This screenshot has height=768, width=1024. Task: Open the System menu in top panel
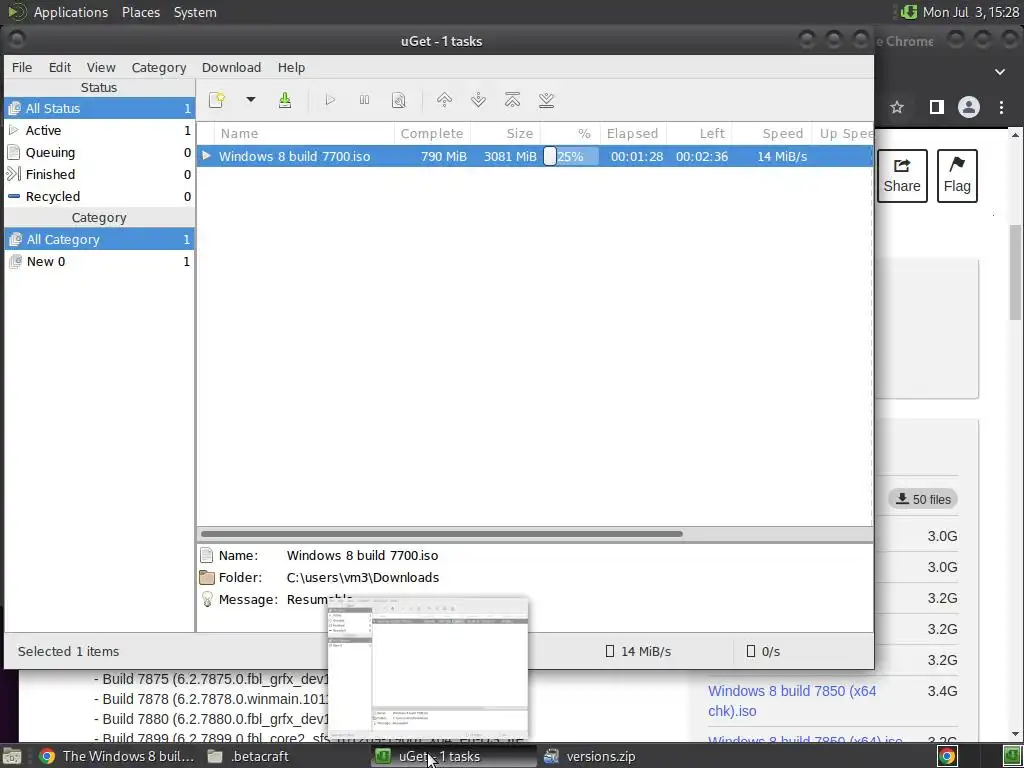(x=195, y=12)
